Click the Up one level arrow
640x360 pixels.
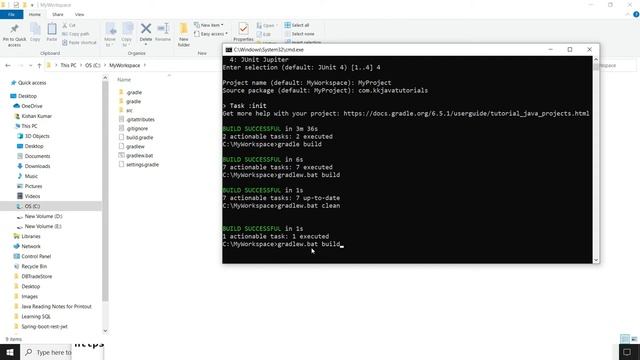coord(39,65)
